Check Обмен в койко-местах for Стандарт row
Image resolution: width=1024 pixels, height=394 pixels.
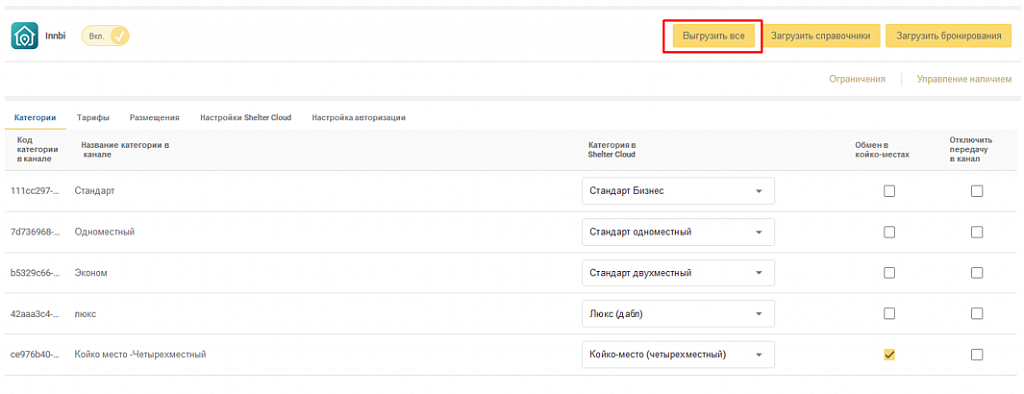[x=889, y=191]
